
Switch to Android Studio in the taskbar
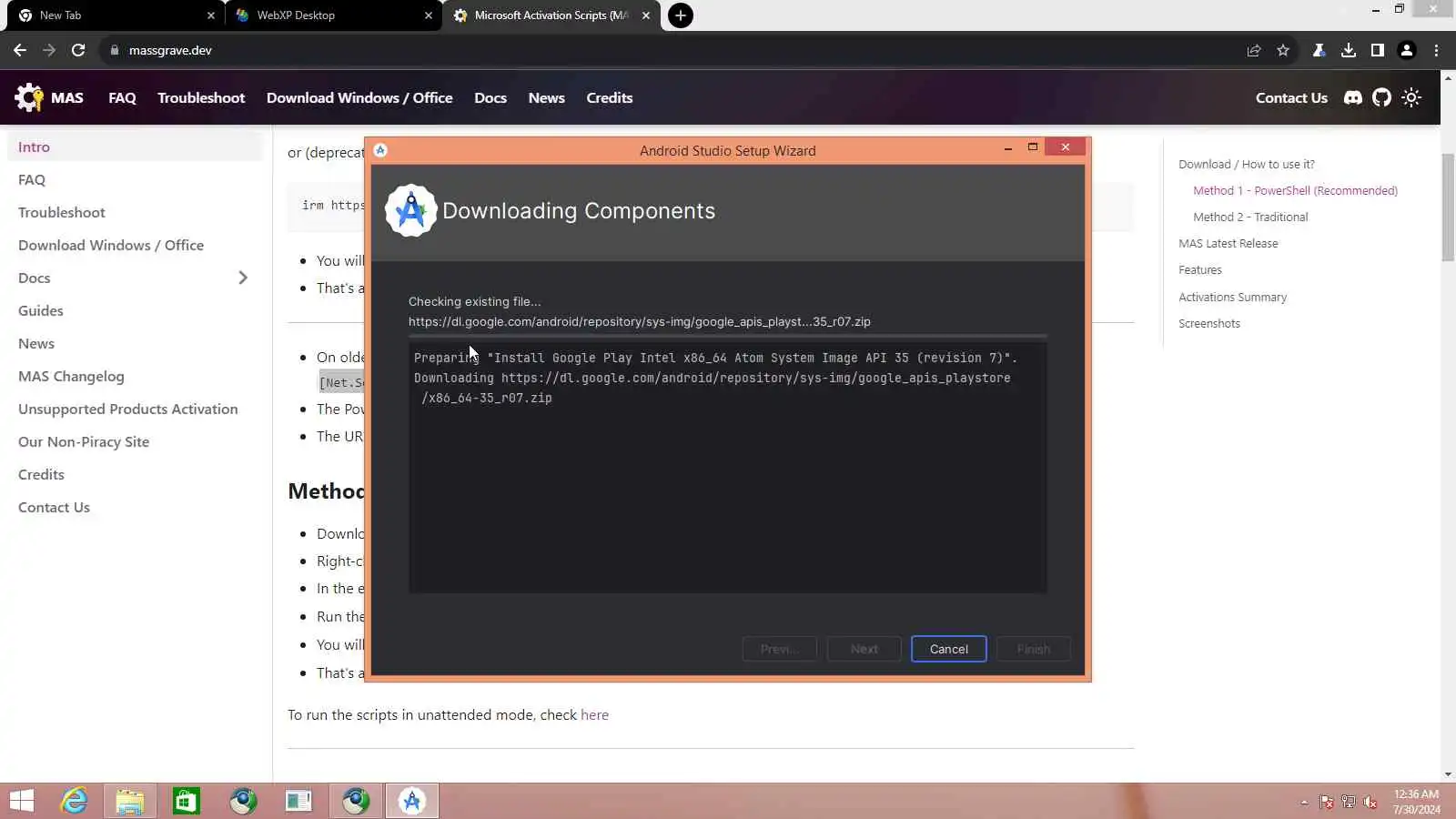tap(412, 801)
